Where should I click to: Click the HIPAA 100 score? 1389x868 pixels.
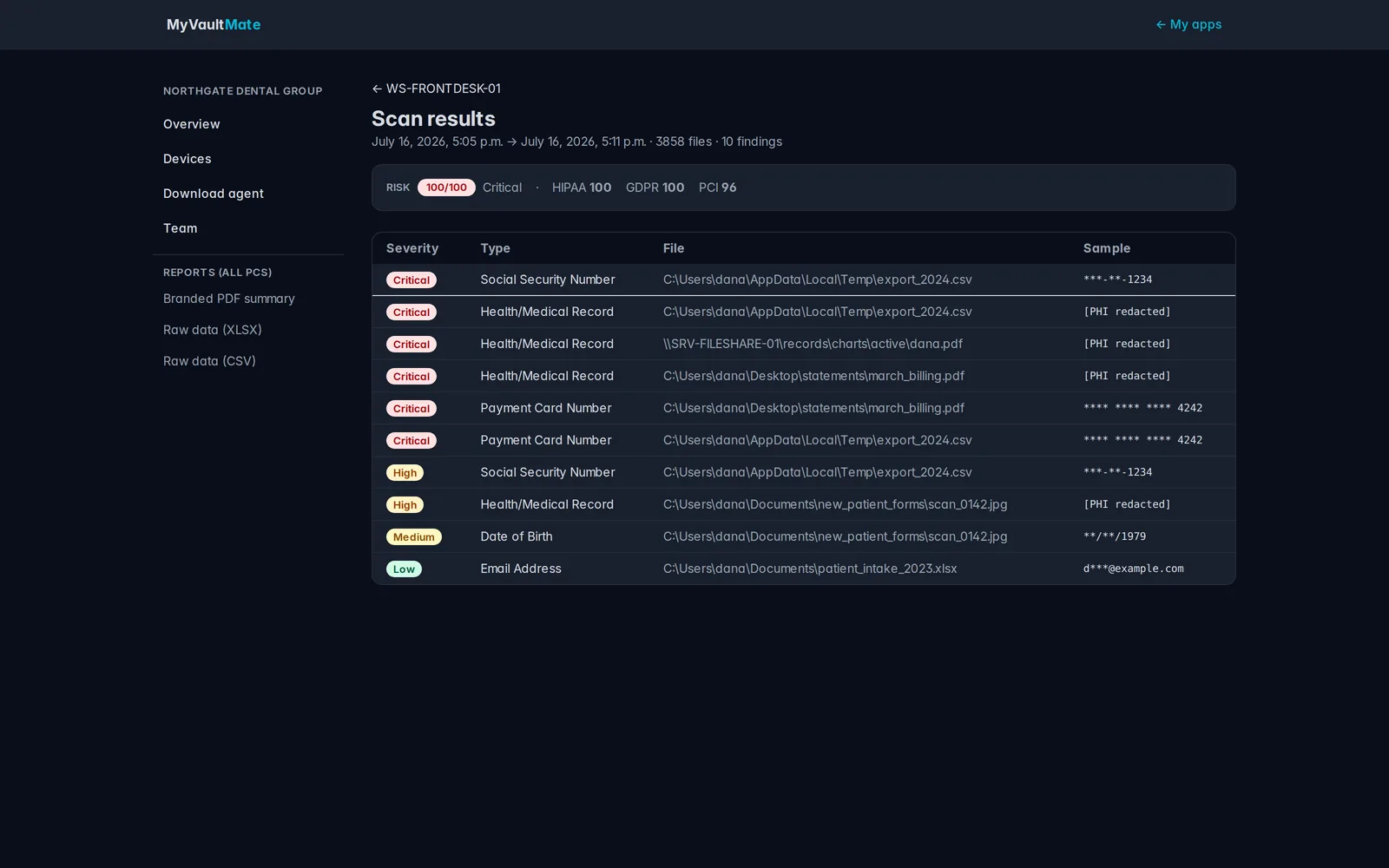582,187
